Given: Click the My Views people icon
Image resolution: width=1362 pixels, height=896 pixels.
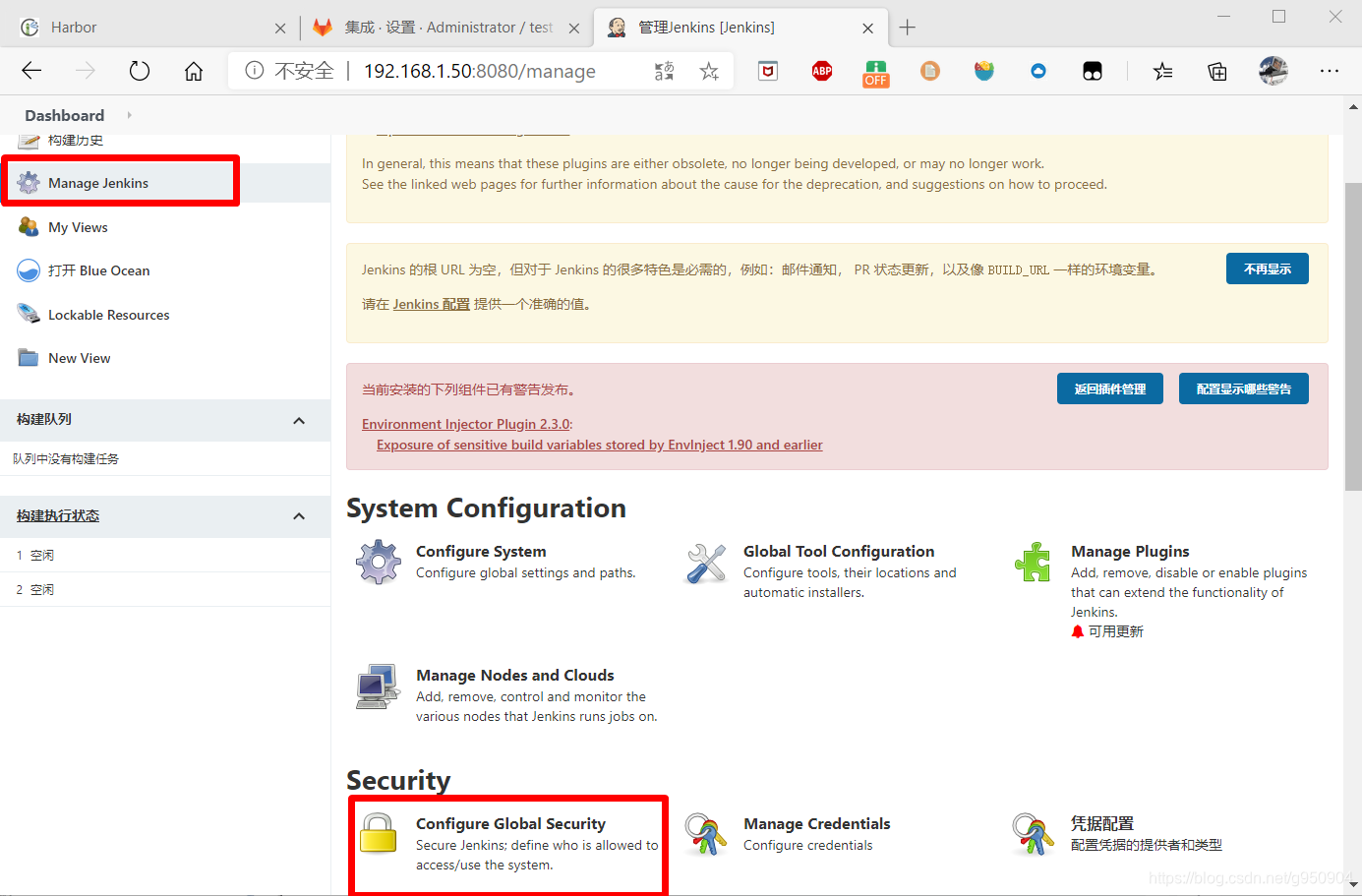Looking at the screenshot, I should 29,227.
